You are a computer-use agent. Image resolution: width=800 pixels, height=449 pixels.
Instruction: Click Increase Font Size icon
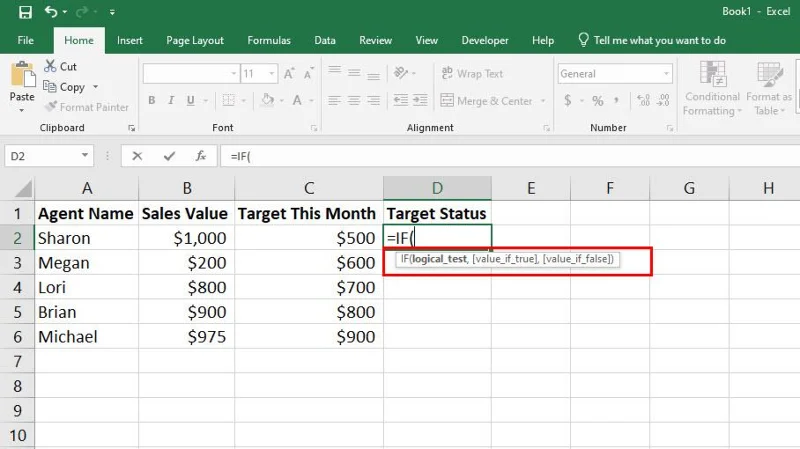(x=289, y=74)
